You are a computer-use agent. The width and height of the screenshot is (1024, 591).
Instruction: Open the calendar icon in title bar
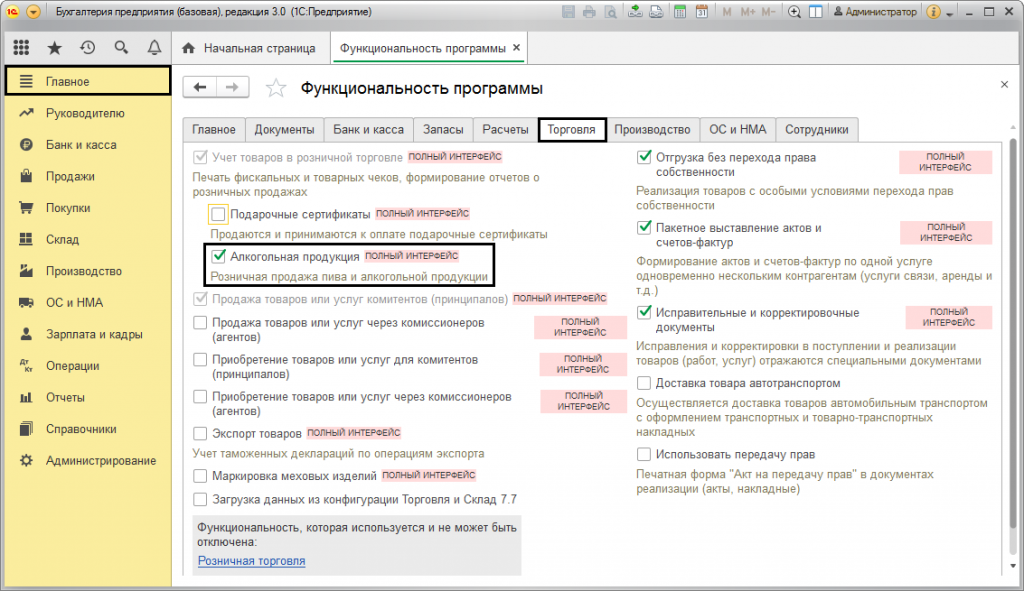click(x=701, y=12)
